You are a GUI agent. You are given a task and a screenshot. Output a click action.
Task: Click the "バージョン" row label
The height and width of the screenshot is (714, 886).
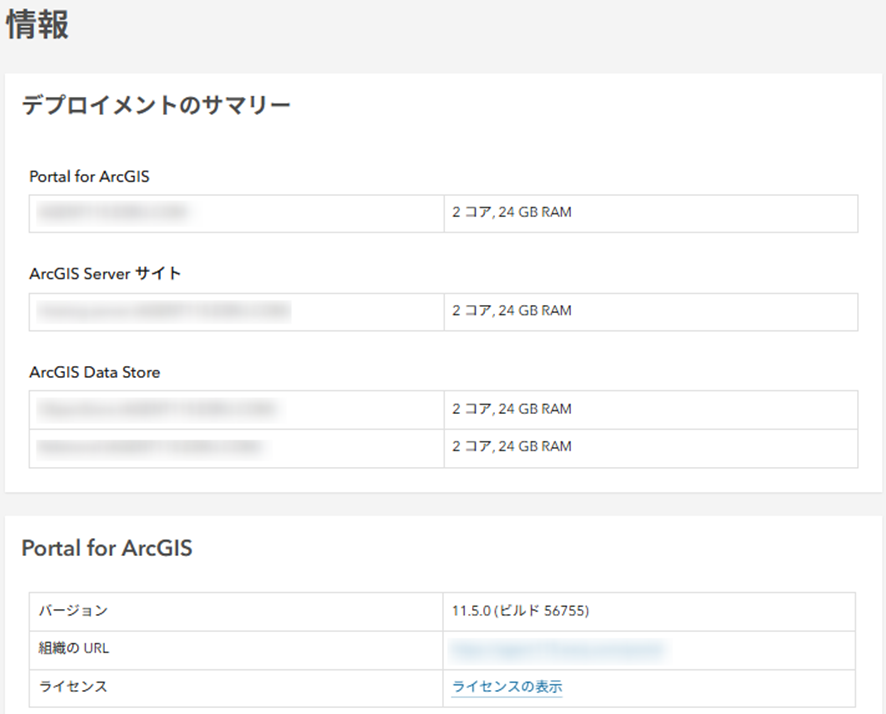coord(73,611)
